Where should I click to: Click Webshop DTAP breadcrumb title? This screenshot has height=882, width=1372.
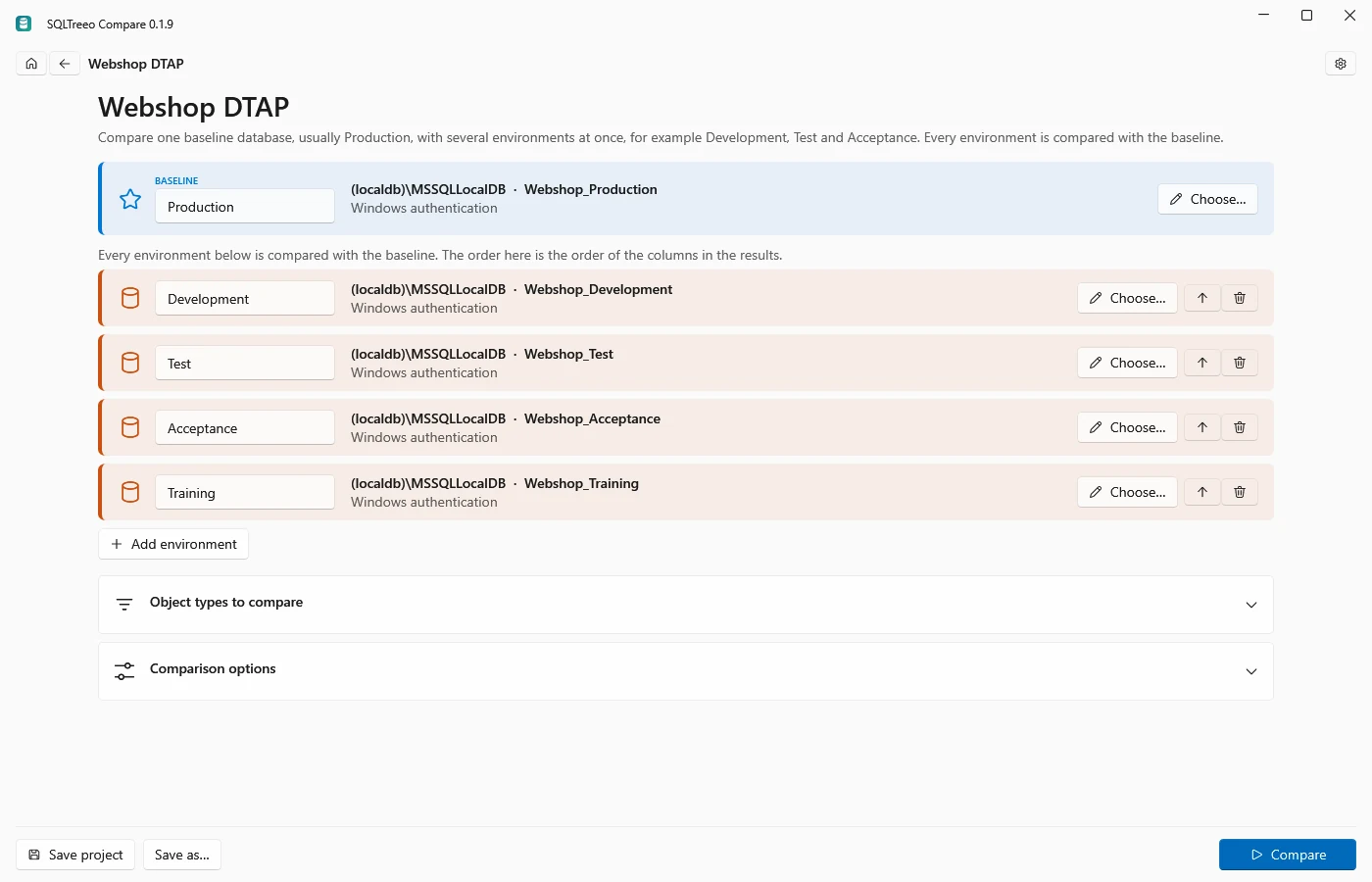[136, 64]
